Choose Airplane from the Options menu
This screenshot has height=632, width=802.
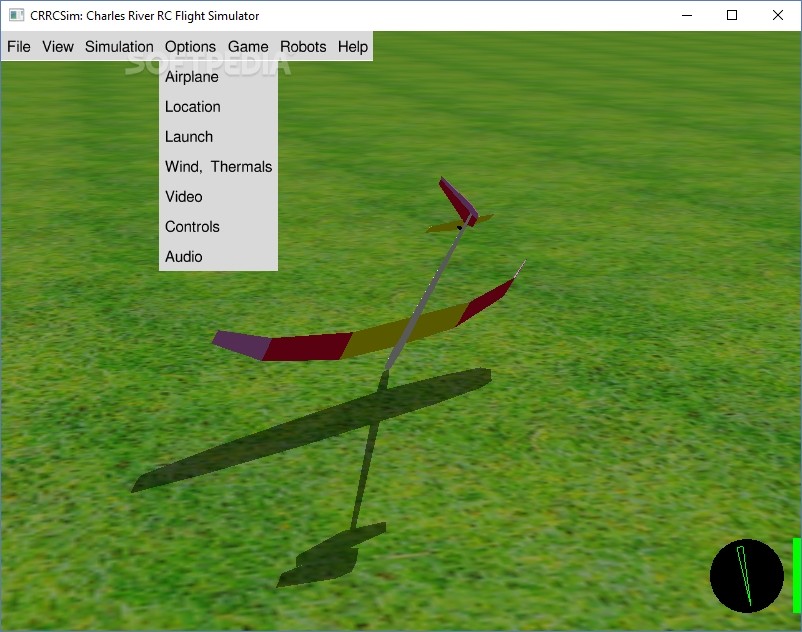pyautogui.click(x=218, y=77)
